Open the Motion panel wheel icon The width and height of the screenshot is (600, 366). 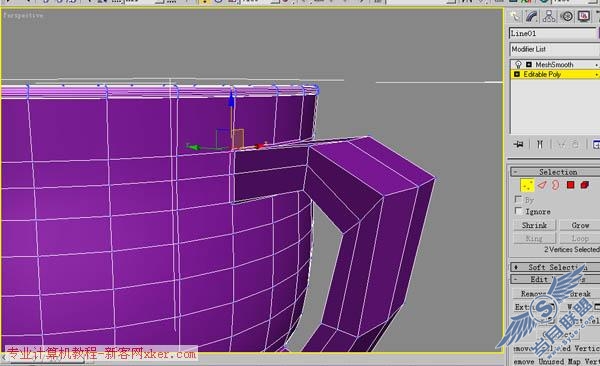[x=567, y=16]
